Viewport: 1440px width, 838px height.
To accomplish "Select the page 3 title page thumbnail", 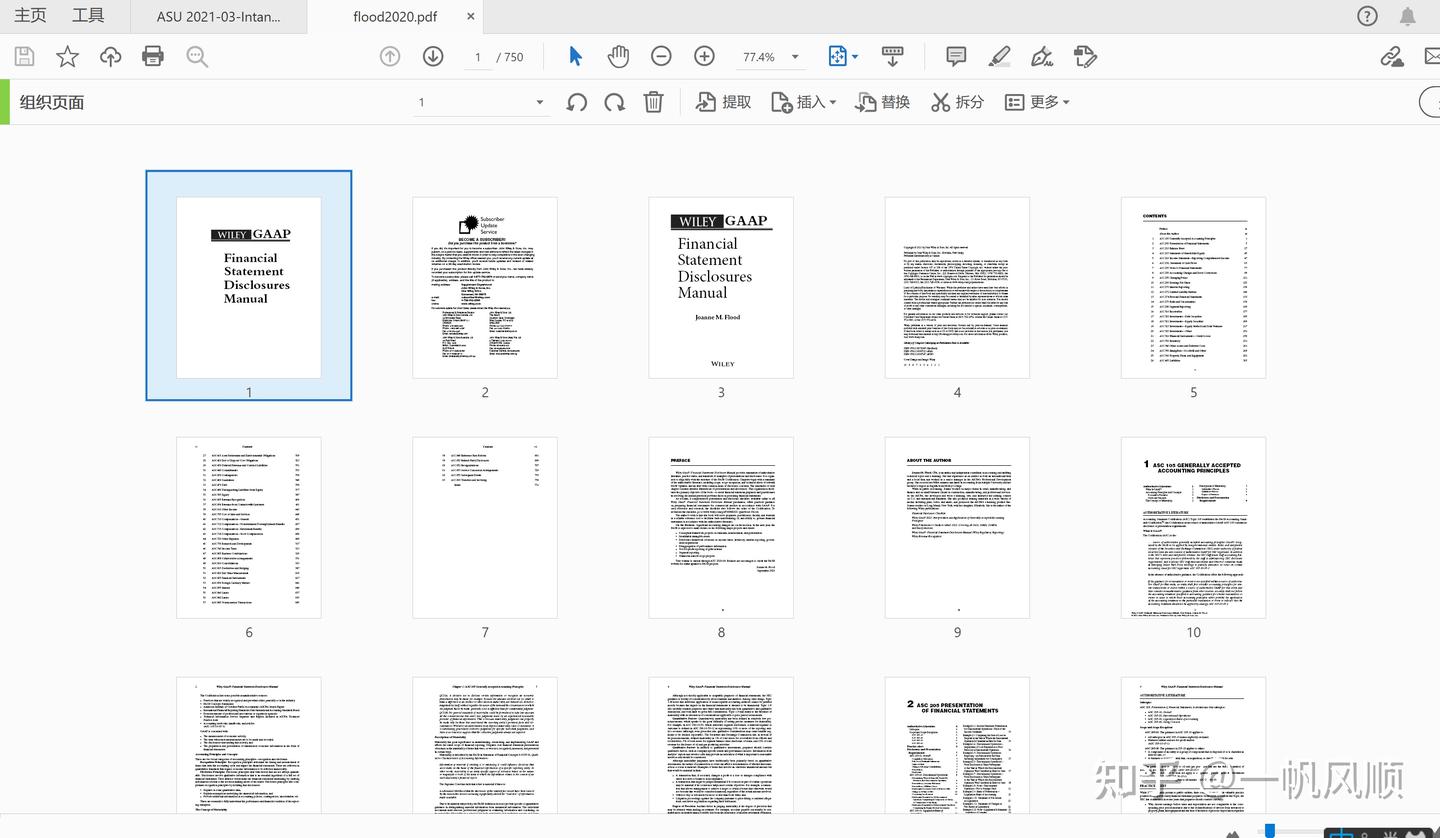I will (721, 287).
